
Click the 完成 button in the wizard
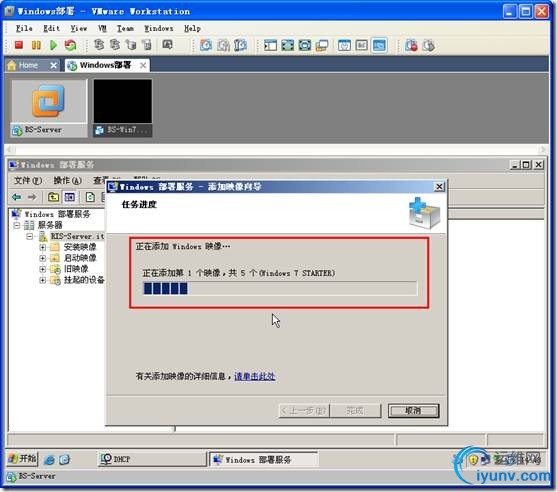click(355, 411)
